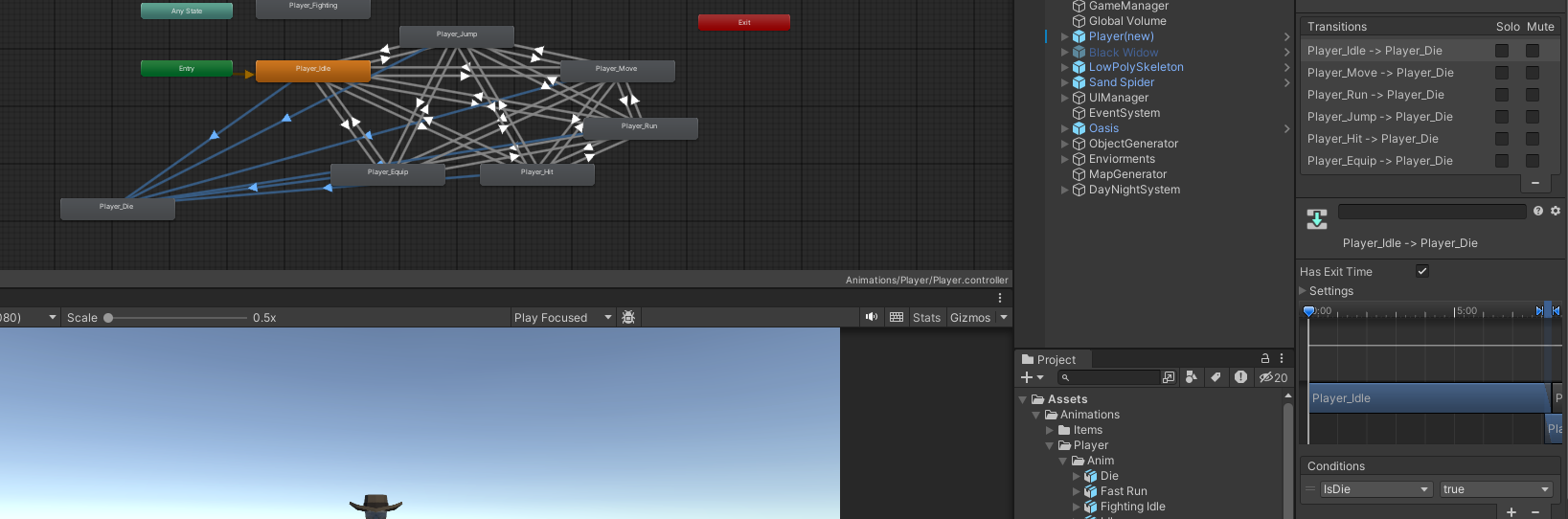Toggle Solo for Player_Idle -> Player_Die
Image resolution: width=1568 pixels, height=519 pixels.
pyautogui.click(x=1502, y=51)
